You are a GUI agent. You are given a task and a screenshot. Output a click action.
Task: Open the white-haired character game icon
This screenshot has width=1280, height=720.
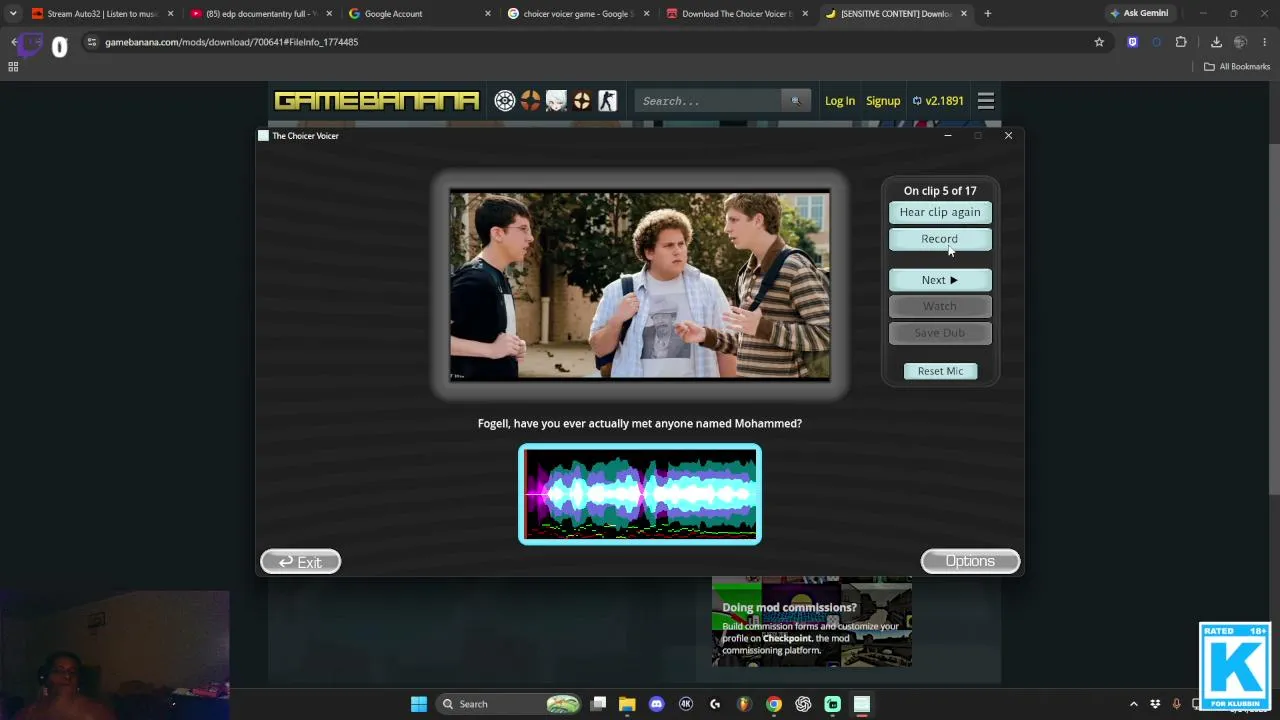click(x=556, y=101)
